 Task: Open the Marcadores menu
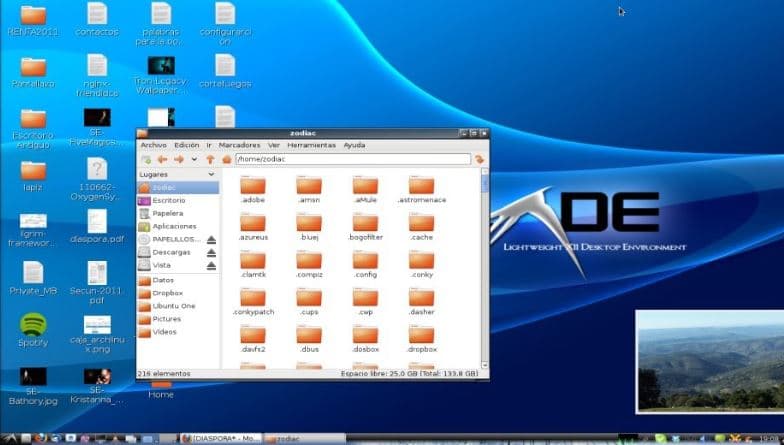pyautogui.click(x=240, y=145)
